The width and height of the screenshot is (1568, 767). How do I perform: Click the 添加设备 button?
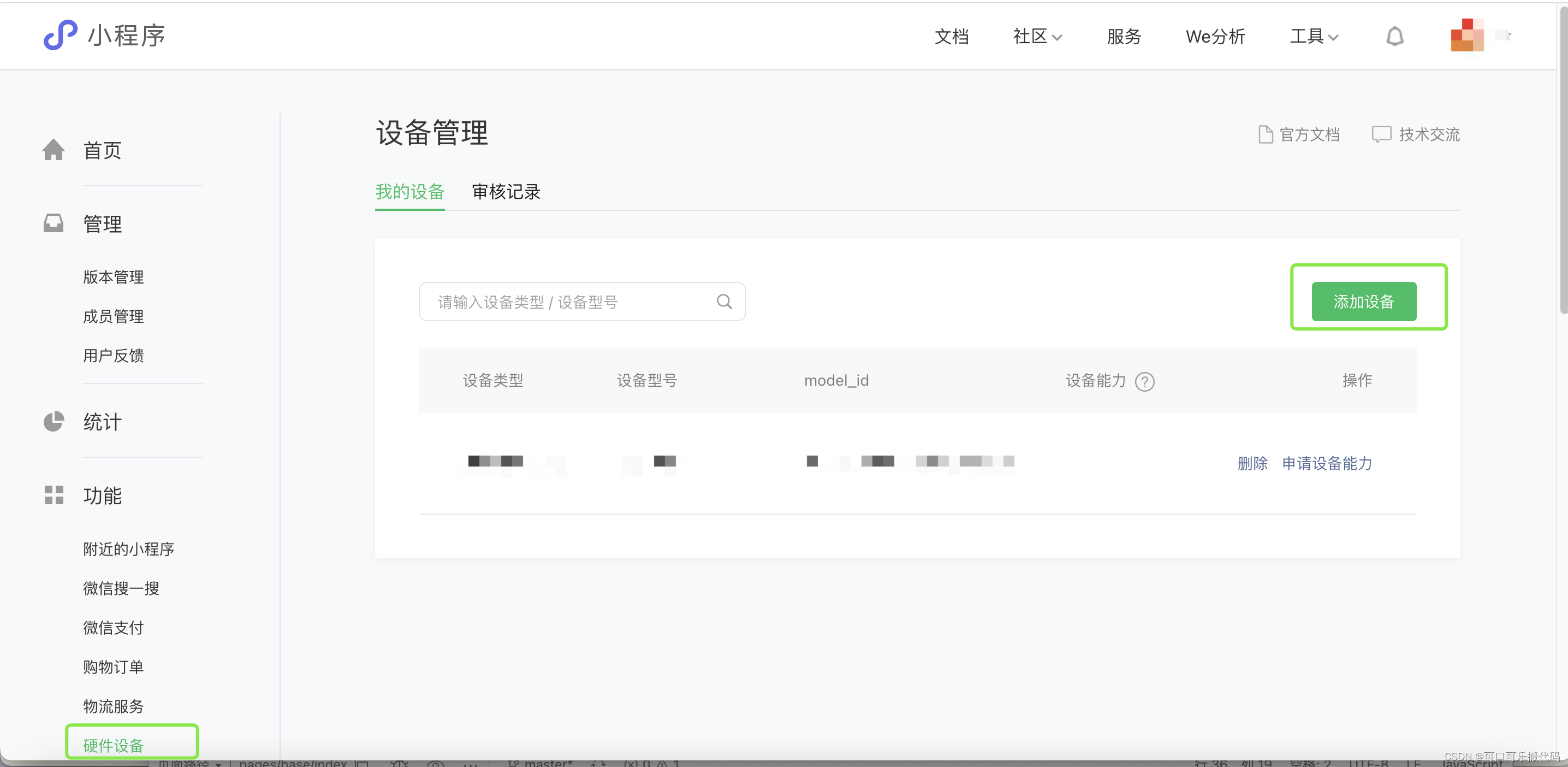point(1363,302)
